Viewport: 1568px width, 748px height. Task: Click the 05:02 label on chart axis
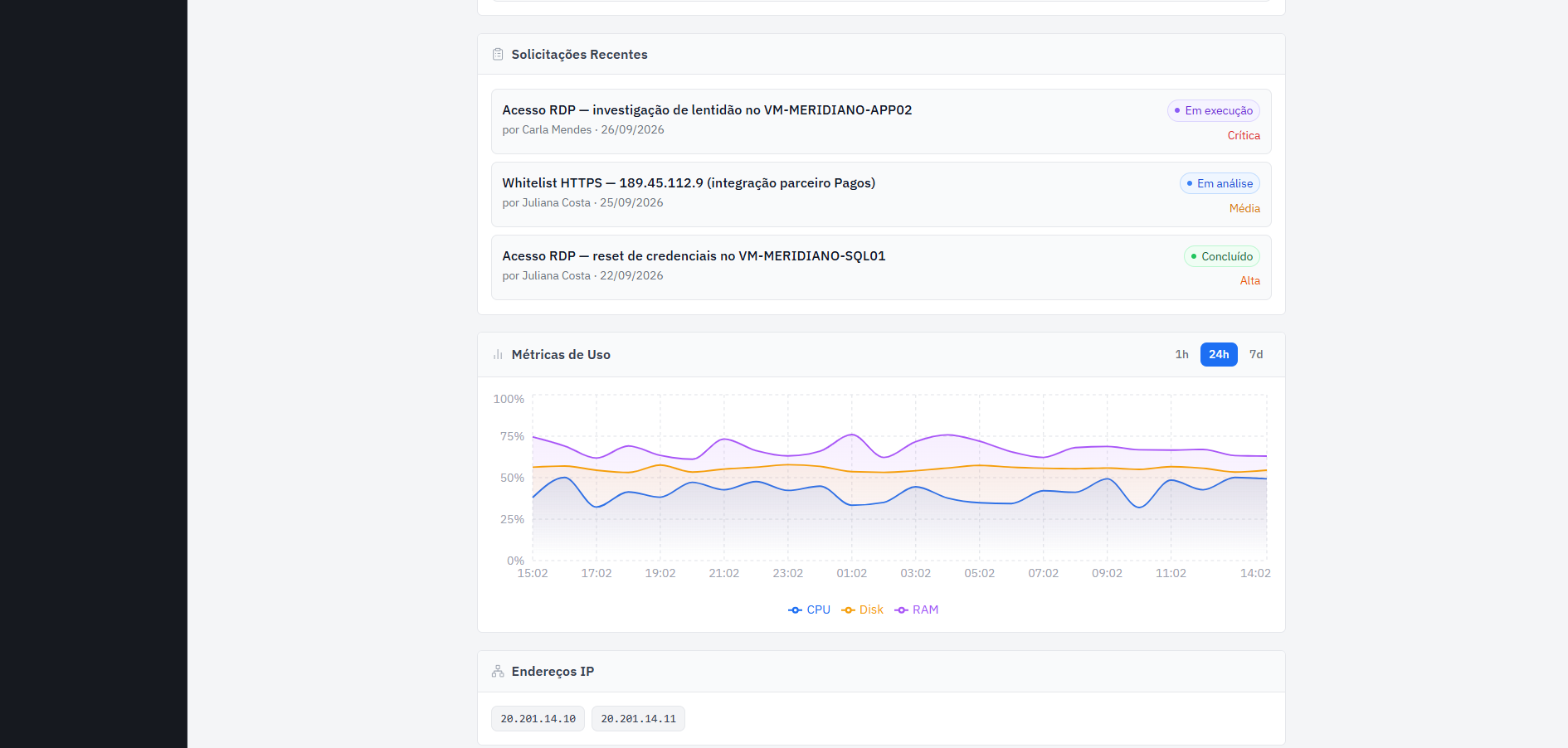pyautogui.click(x=979, y=573)
